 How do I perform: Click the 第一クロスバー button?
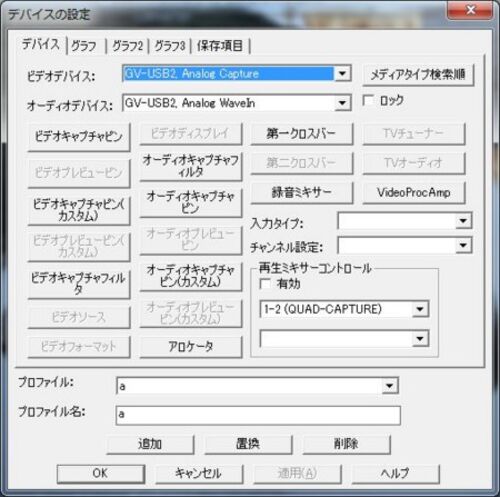click(x=301, y=134)
